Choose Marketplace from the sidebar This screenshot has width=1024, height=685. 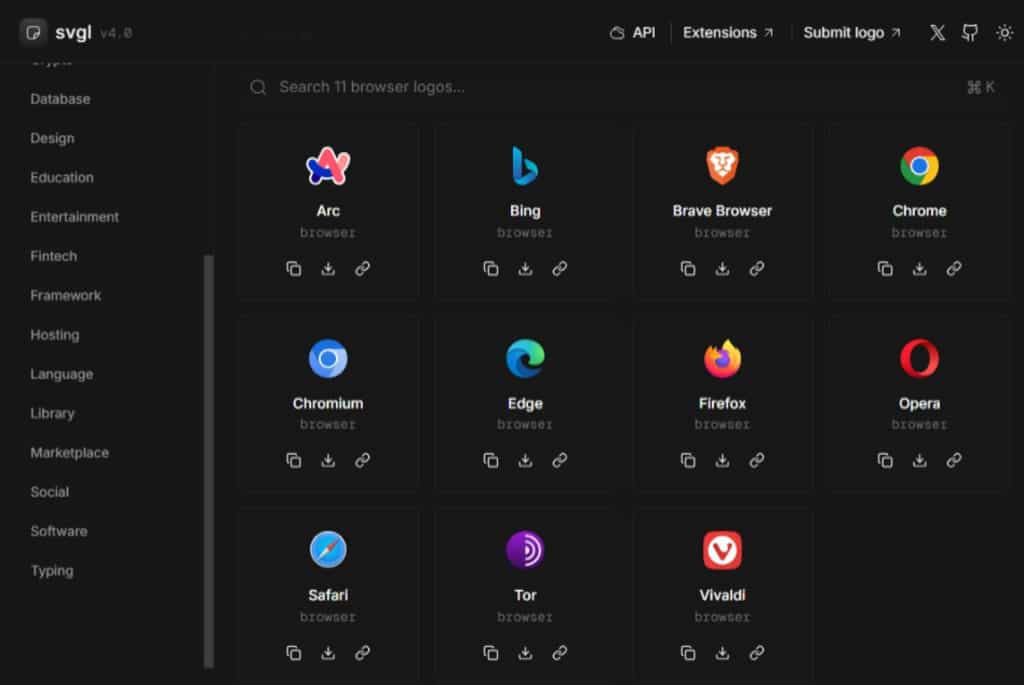[69, 452]
